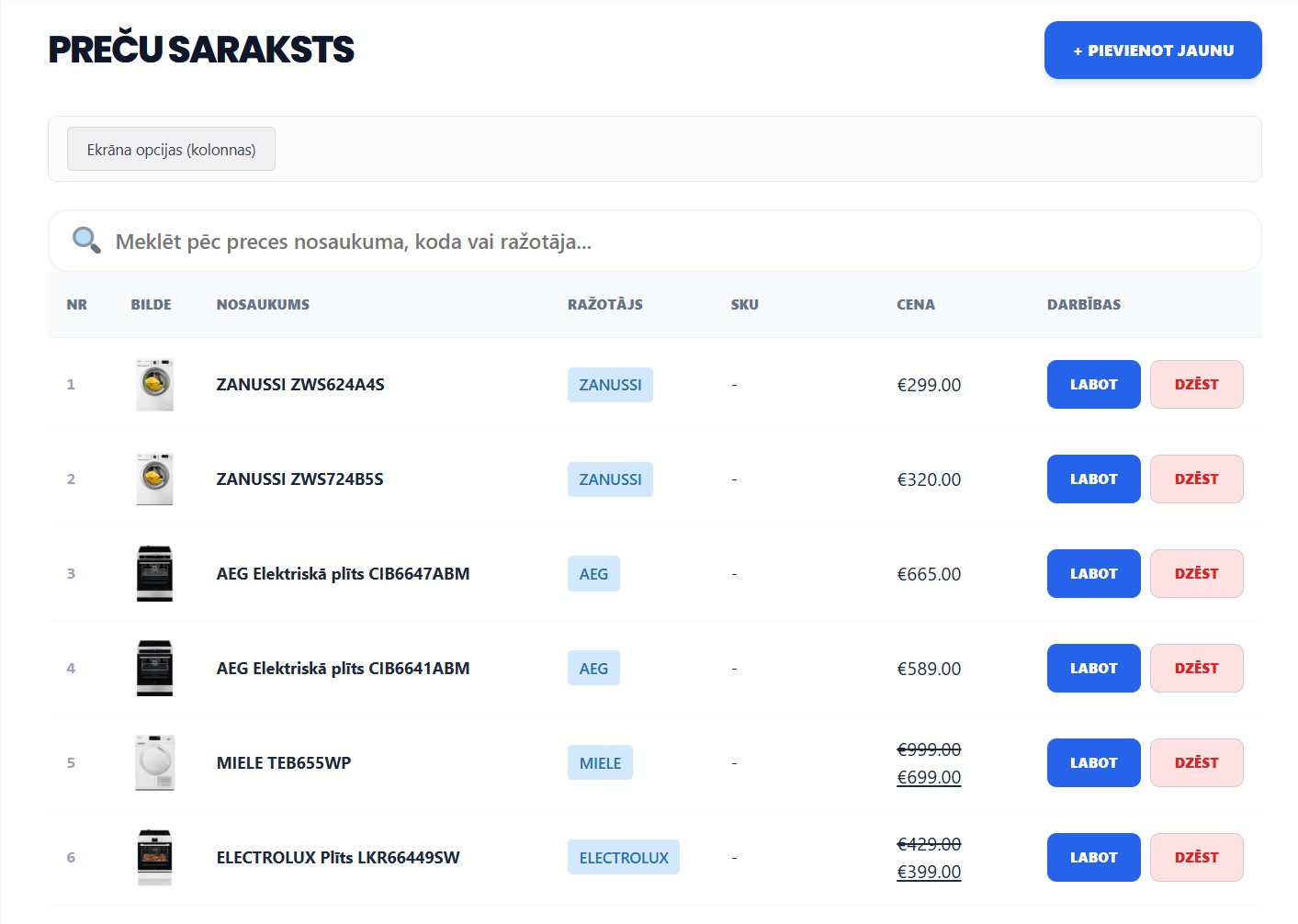
Task: Click the Cena column header
Action: click(915, 304)
